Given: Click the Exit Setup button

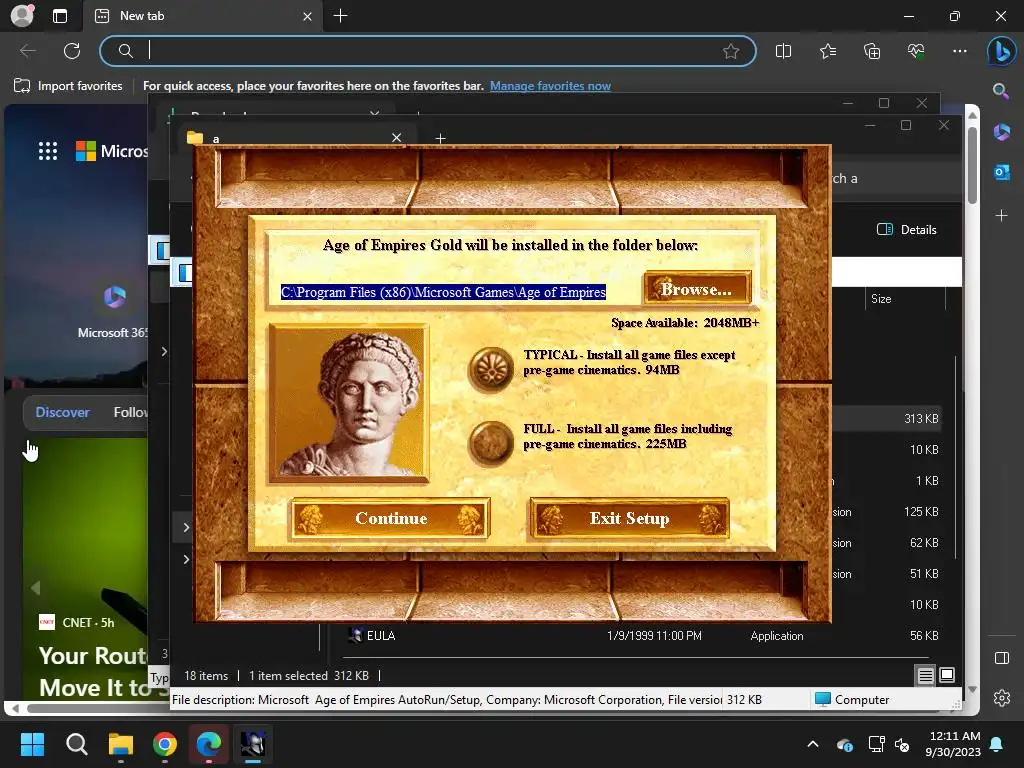Looking at the screenshot, I should click(630, 519).
